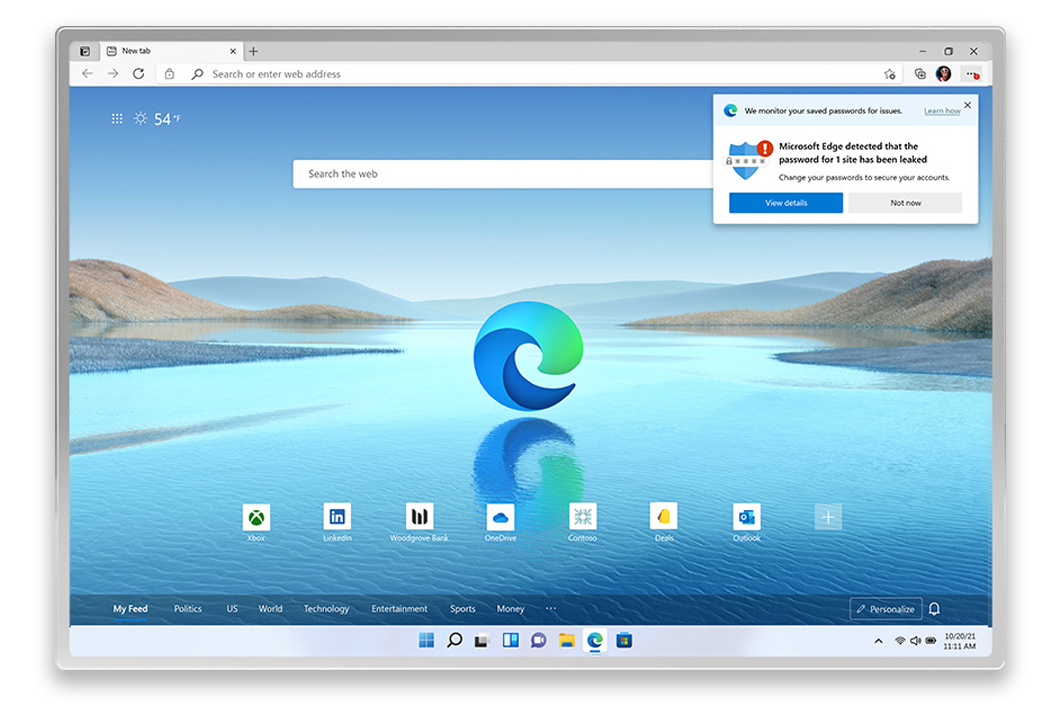Image resolution: width=1064 pixels, height=704 pixels.
Task: Add a new quick link tile
Action: point(828,517)
